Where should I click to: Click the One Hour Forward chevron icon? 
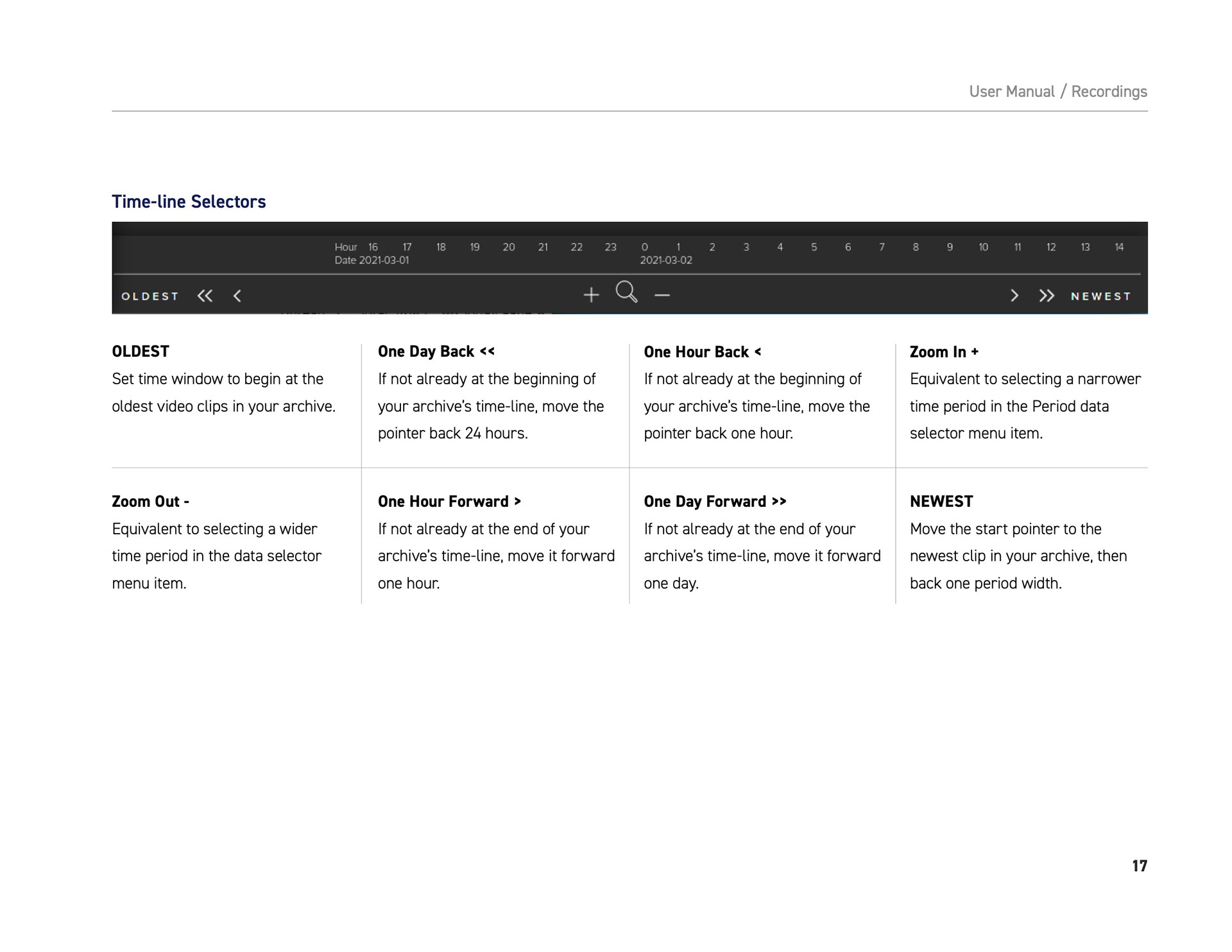(1014, 296)
